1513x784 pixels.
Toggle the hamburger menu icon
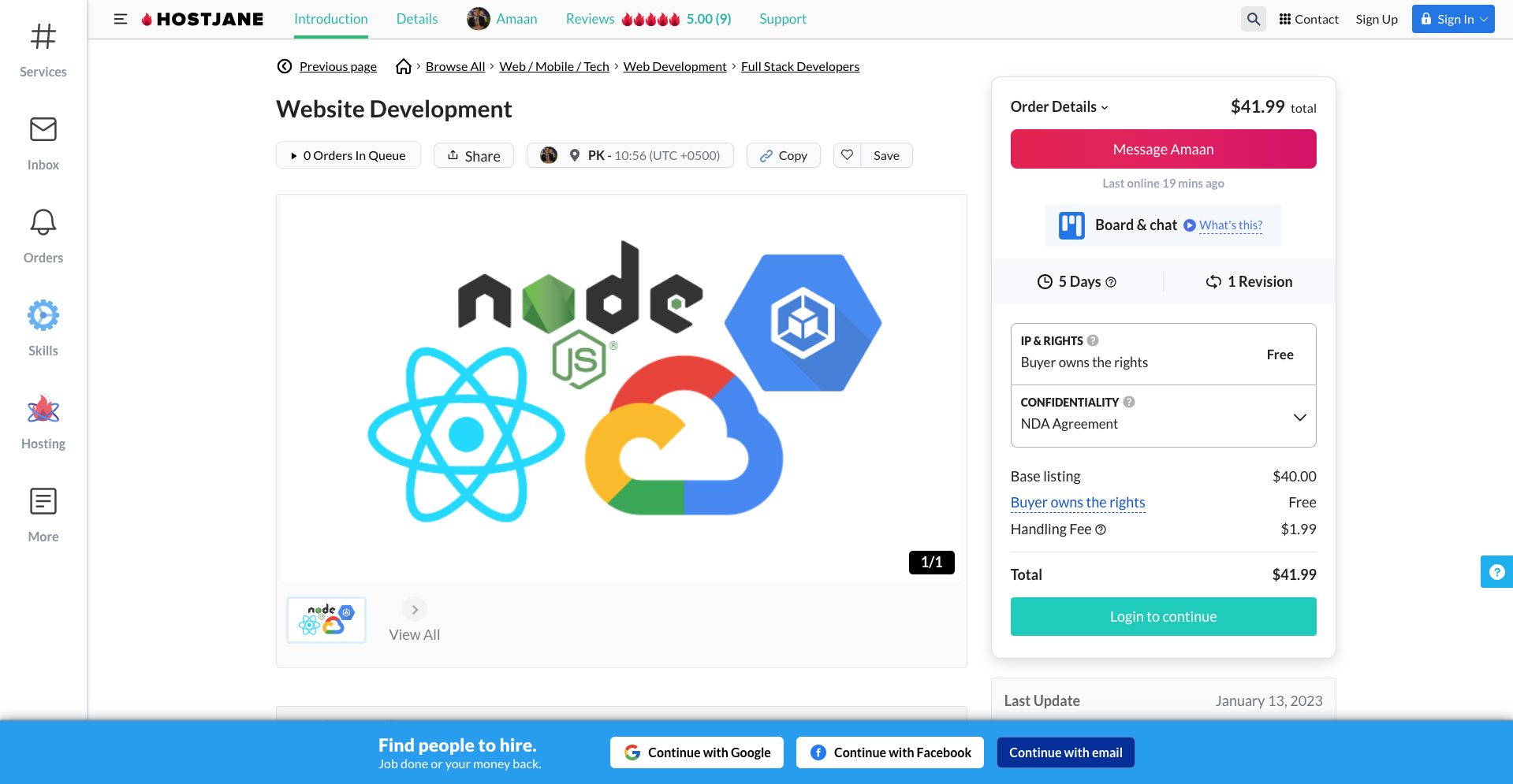121,19
